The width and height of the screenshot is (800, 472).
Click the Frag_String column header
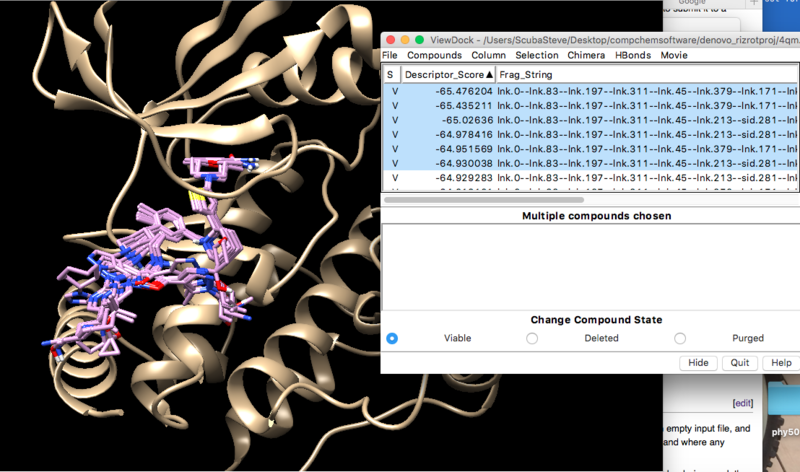[647, 74]
